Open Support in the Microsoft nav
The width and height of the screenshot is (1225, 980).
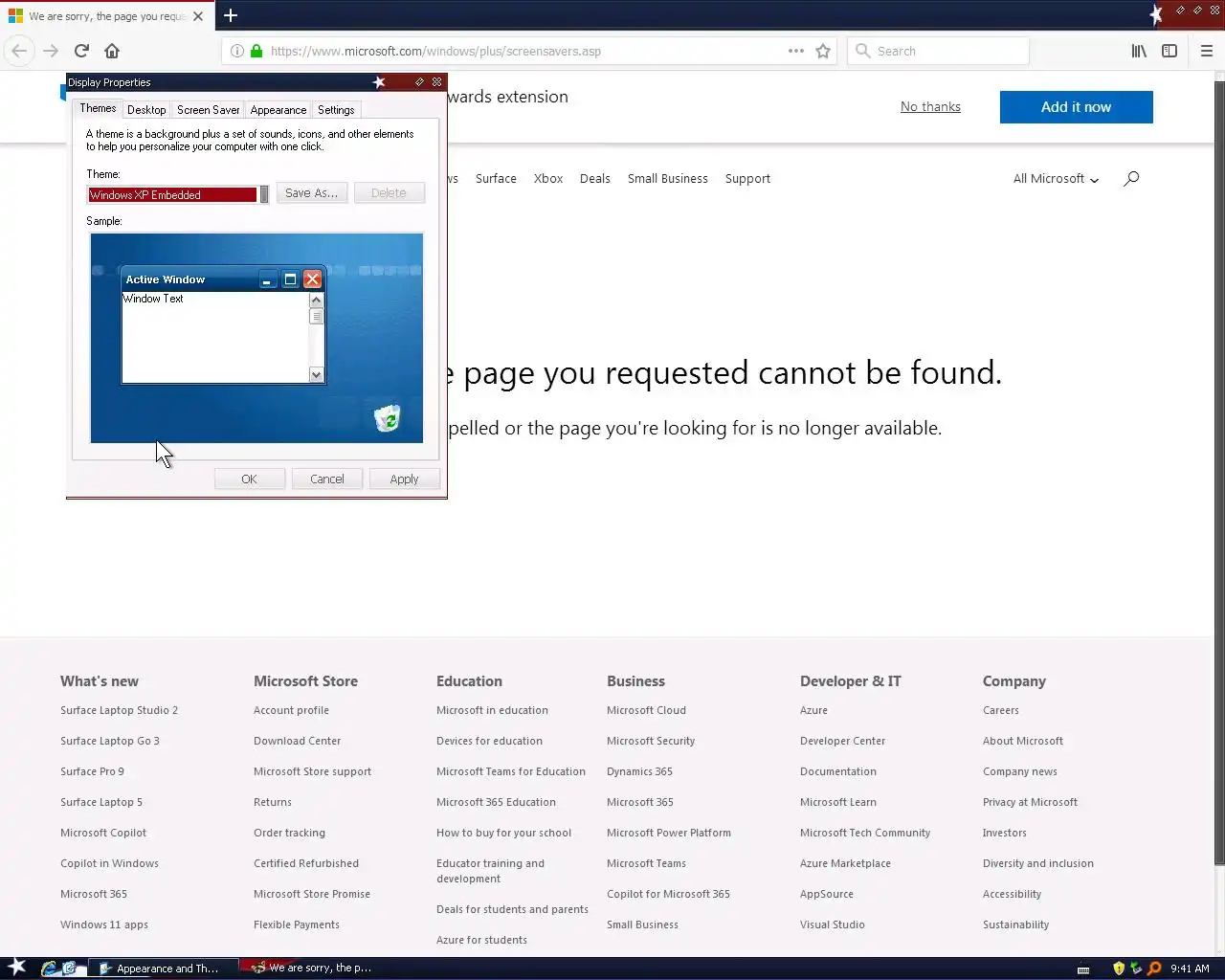[747, 178]
